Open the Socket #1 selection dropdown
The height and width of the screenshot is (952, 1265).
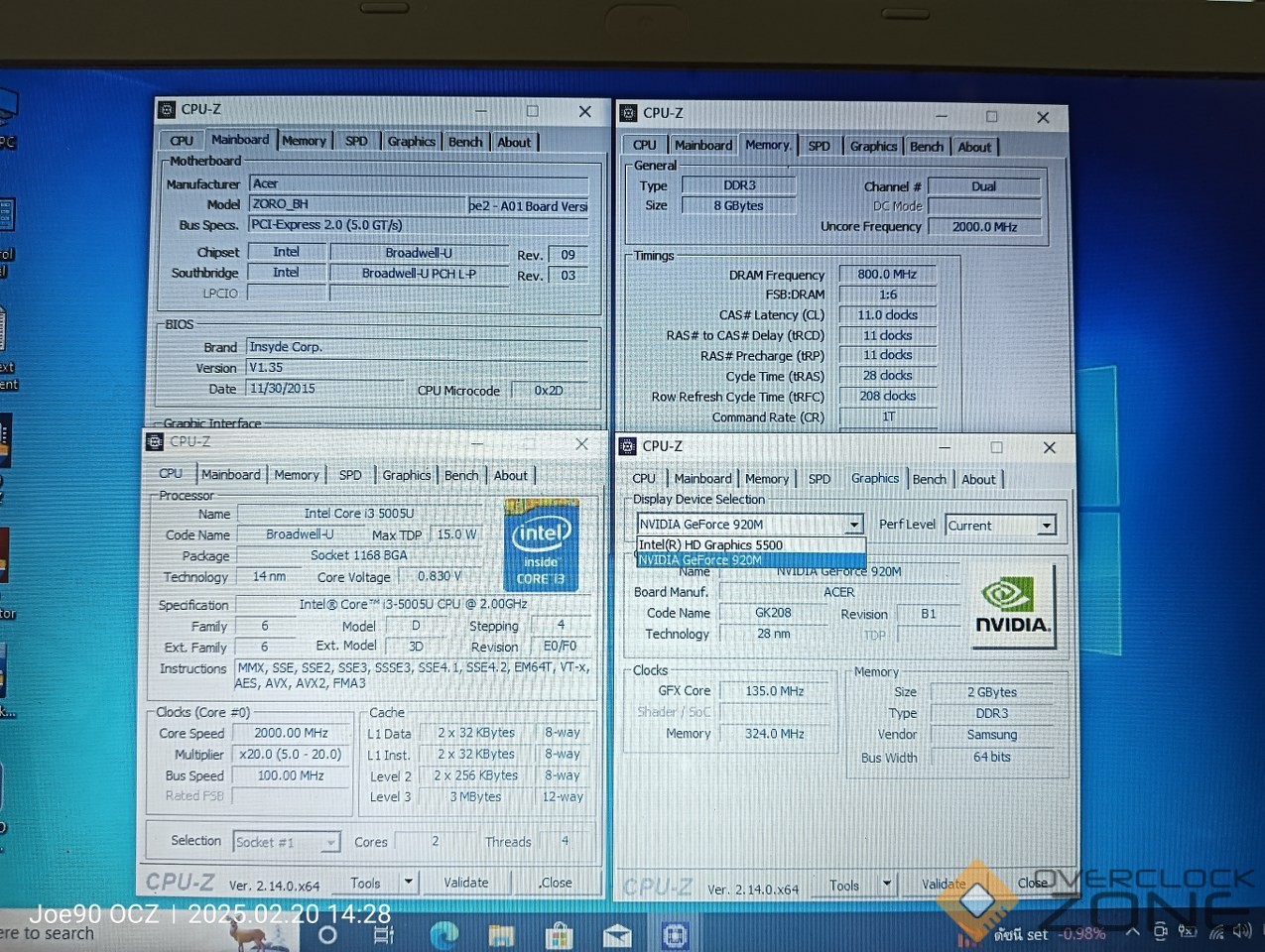(x=330, y=842)
